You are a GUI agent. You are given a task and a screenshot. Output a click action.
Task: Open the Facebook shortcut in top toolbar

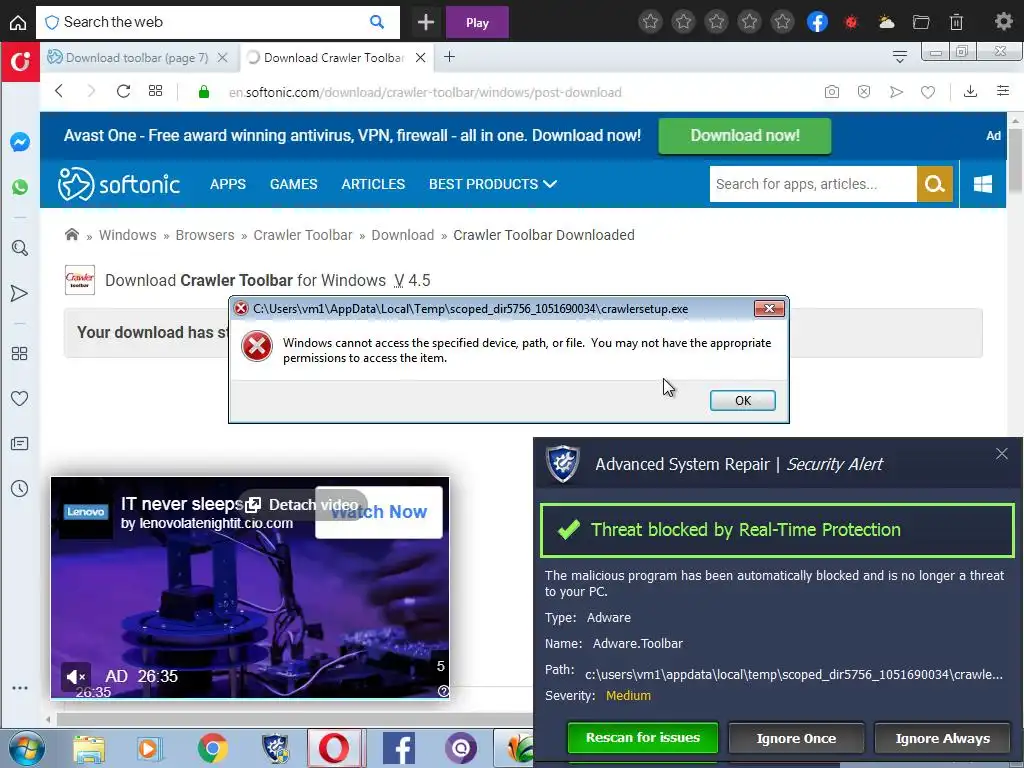[817, 22]
